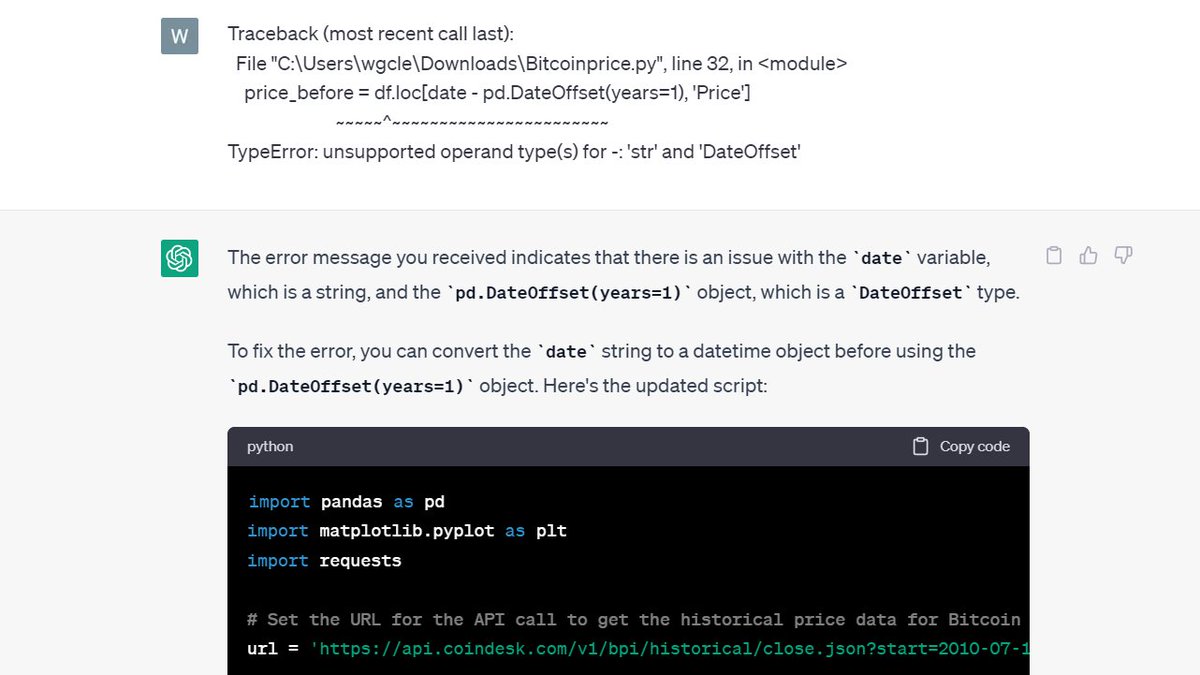Select the 'import requests' code line
This screenshot has height=675, width=1200.
(x=324, y=561)
